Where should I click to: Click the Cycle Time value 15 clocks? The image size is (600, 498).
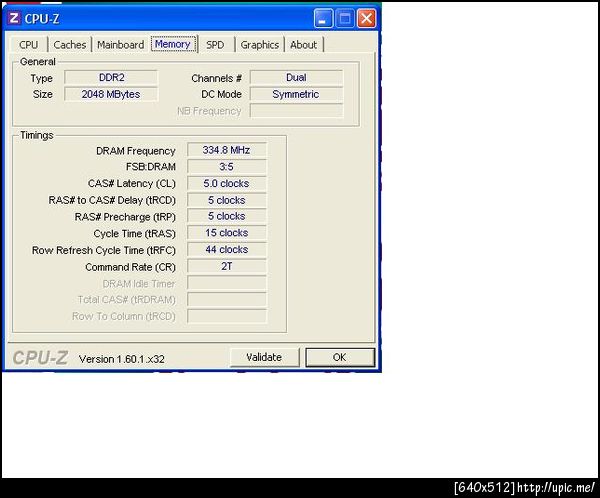click(227, 233)
